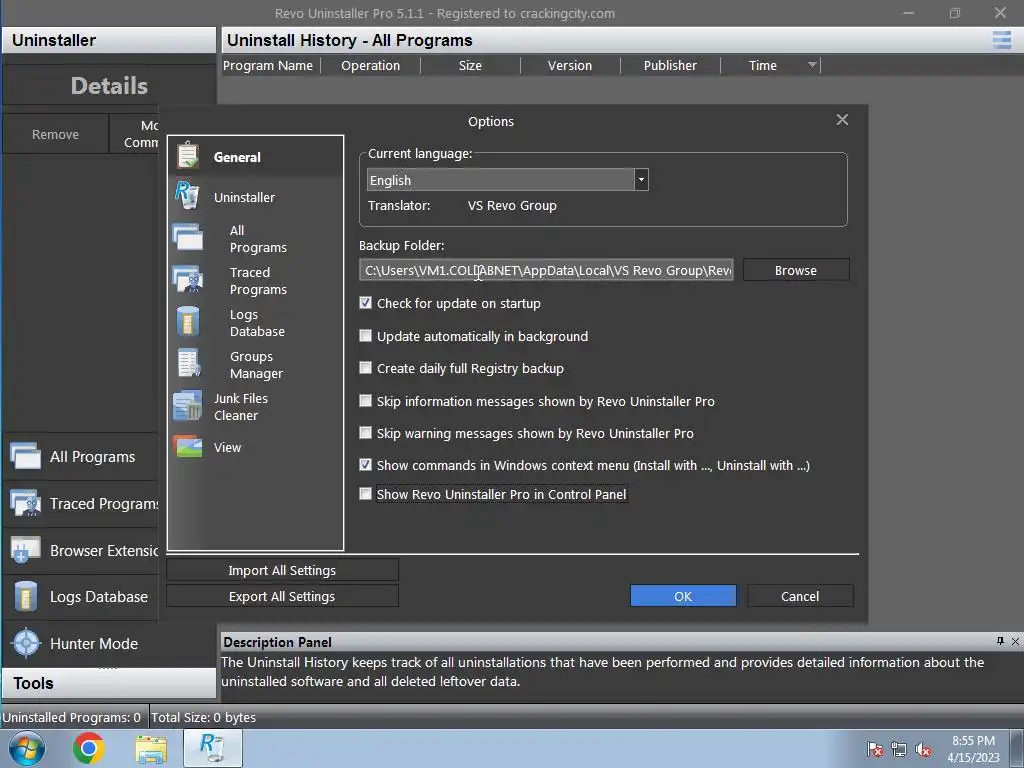
Task: Click Backup Folder path field
Action: 546,270
